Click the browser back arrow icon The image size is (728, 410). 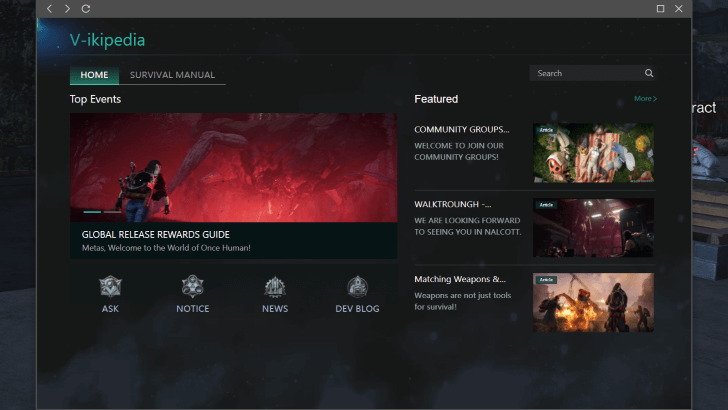pyautogui.click(x=50, y=9)
